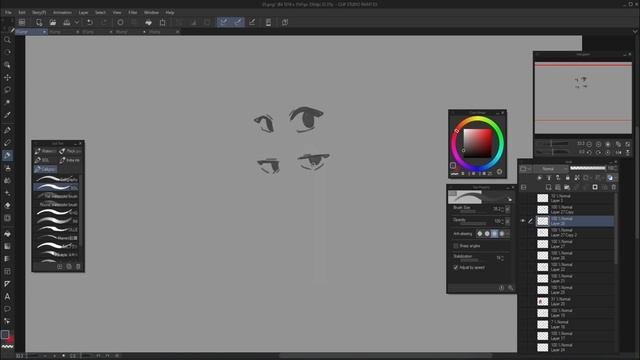The width and height of the screenshot is (640, 360).
Task: Open the Brush Size dynamics button
Action: click(508, 209)
